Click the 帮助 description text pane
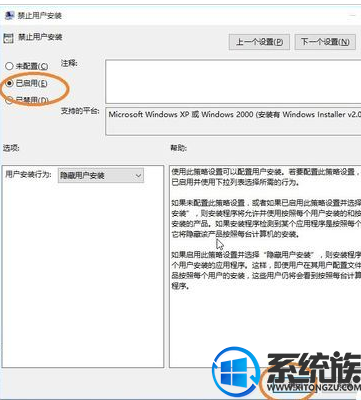 coord(265,267)
